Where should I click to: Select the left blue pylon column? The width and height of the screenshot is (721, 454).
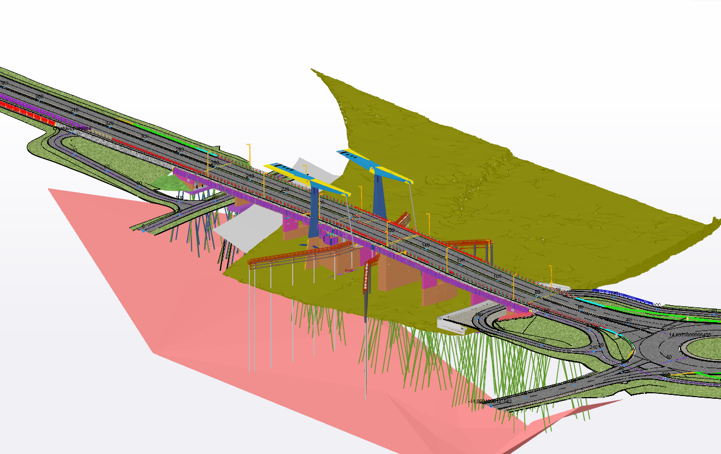coord(314,212)
